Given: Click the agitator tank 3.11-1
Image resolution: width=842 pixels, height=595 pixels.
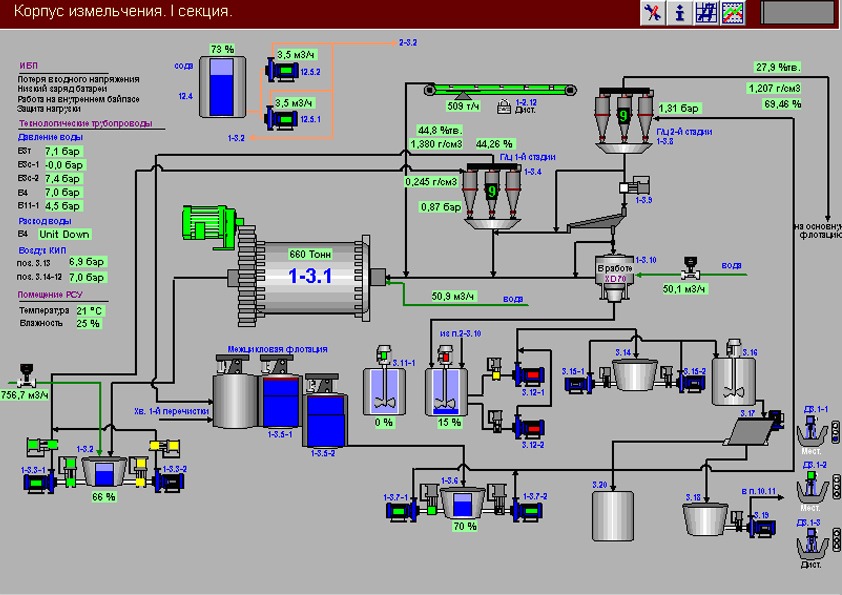Looking at the screenshot, I should click(x=383, y=388).
